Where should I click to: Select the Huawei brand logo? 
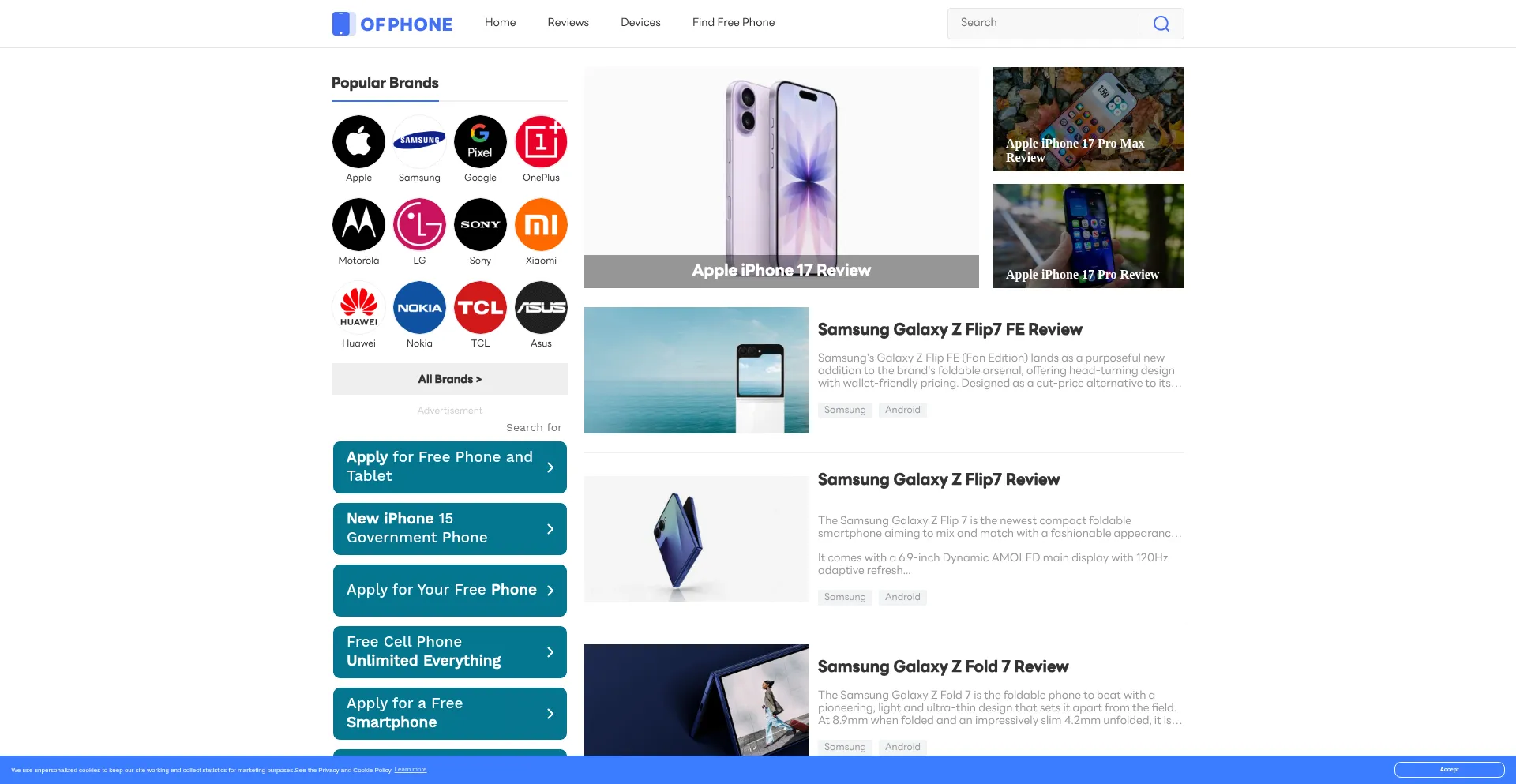tap(358, 308)
